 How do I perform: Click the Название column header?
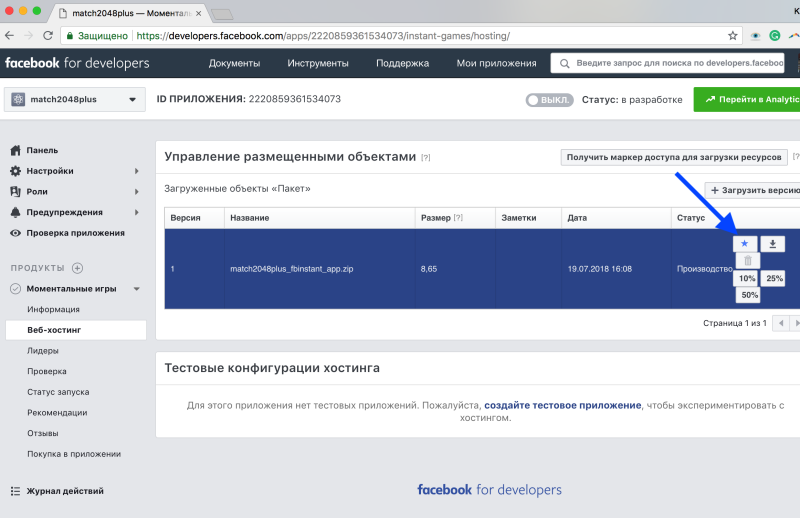tap(319, 218)
